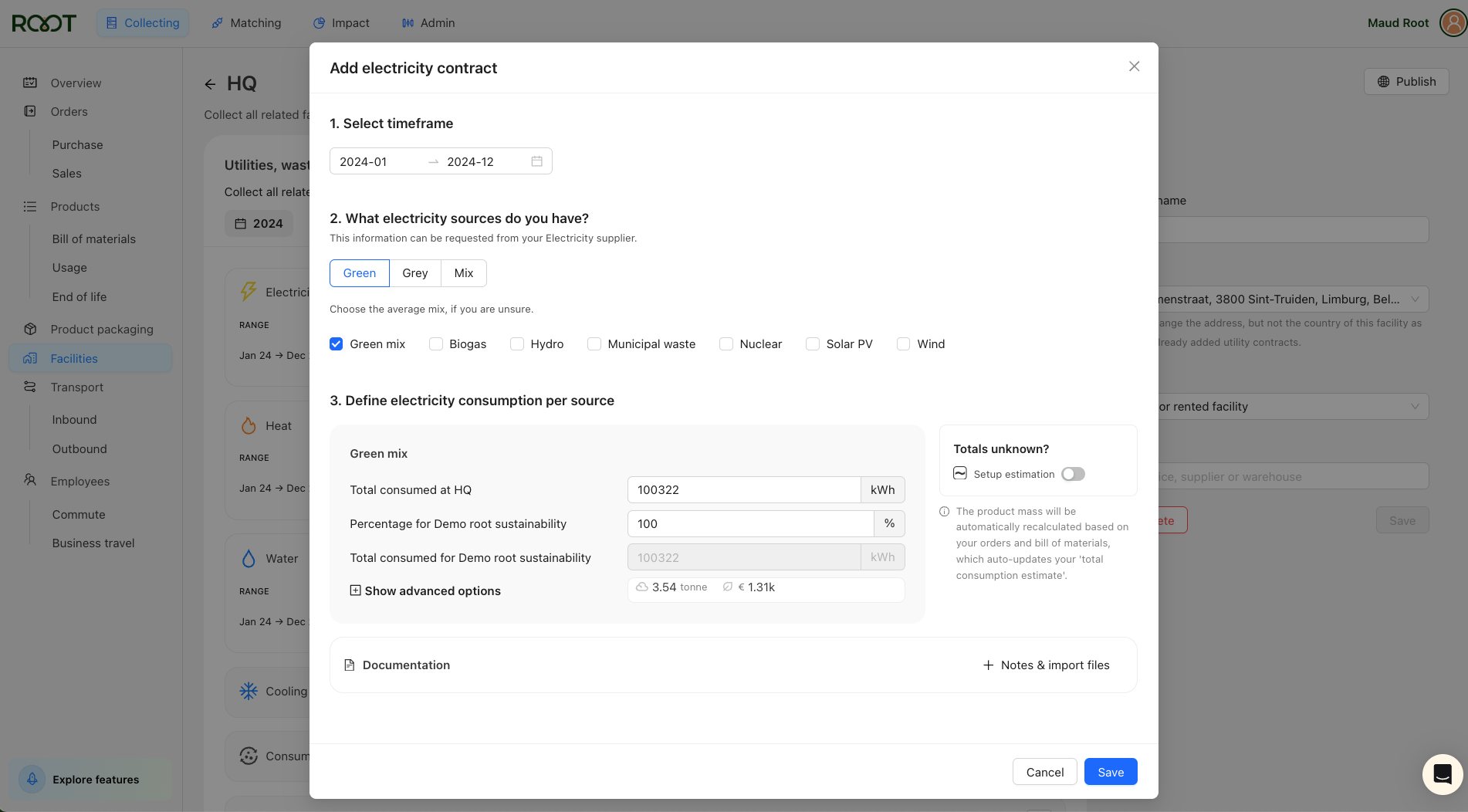Enable the Solar PV checkbox
This screenshot has width=1468, height=812.
813,344
